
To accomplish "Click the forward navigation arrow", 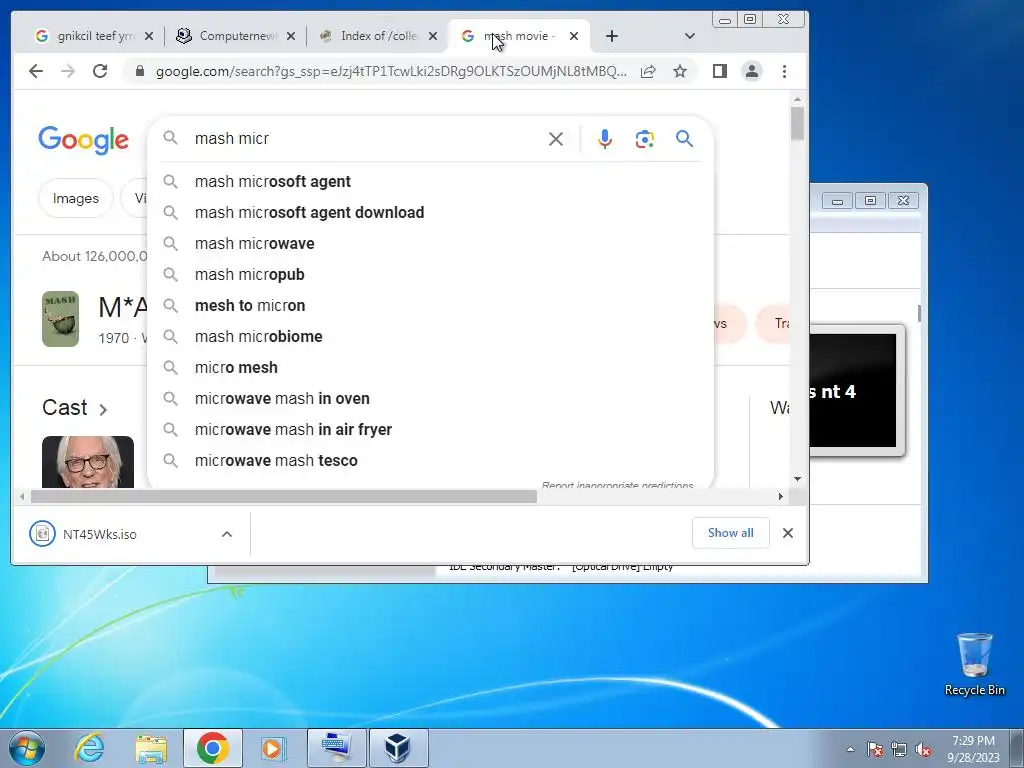I will click(x=68, y=71).
